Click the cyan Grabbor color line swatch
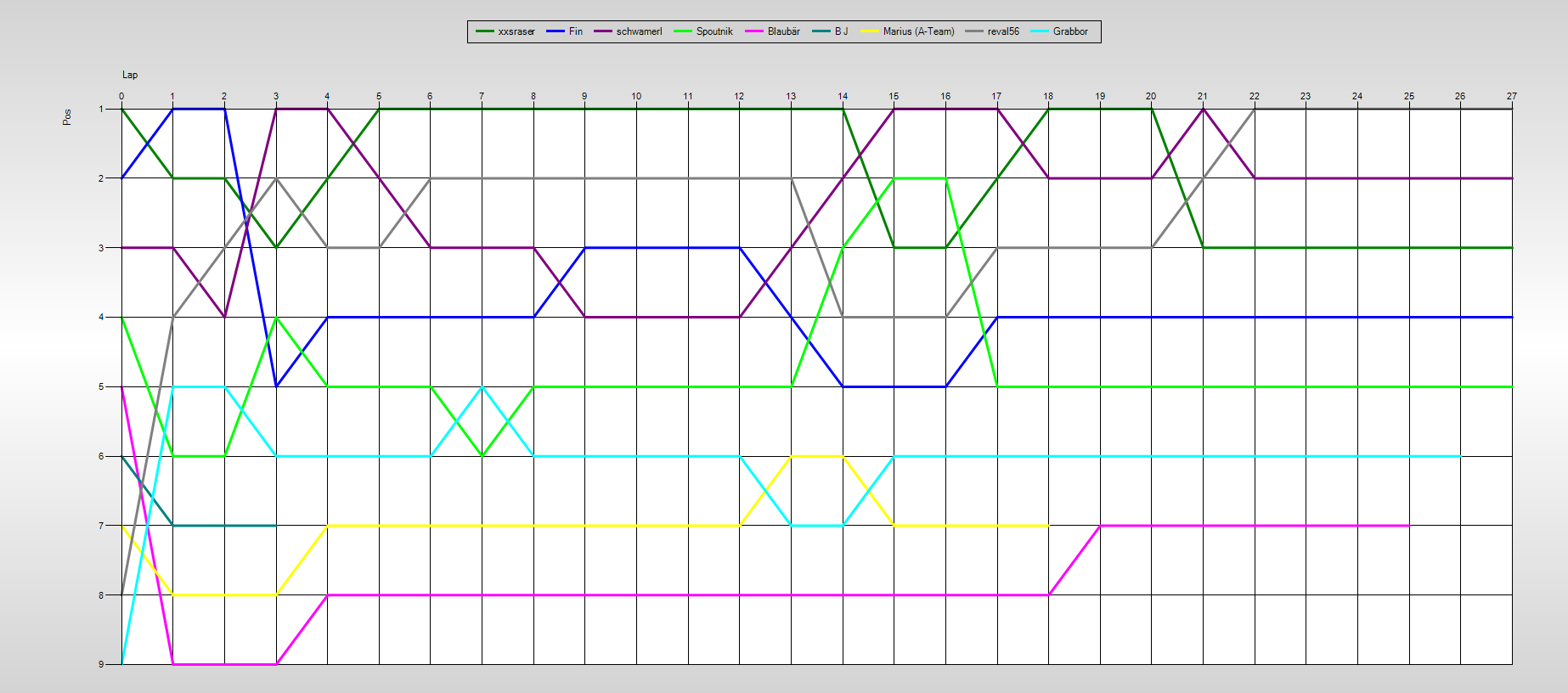The image size is (1568, 693). tap(1040, 31)
